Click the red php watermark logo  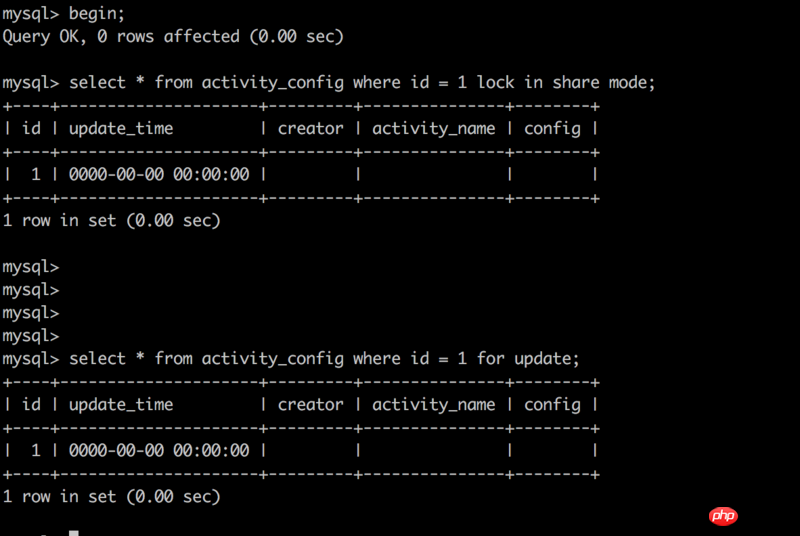723,516
